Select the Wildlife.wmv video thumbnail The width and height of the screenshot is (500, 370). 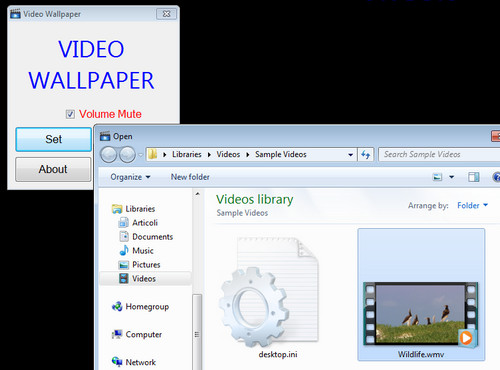click(x=421, y=314)
